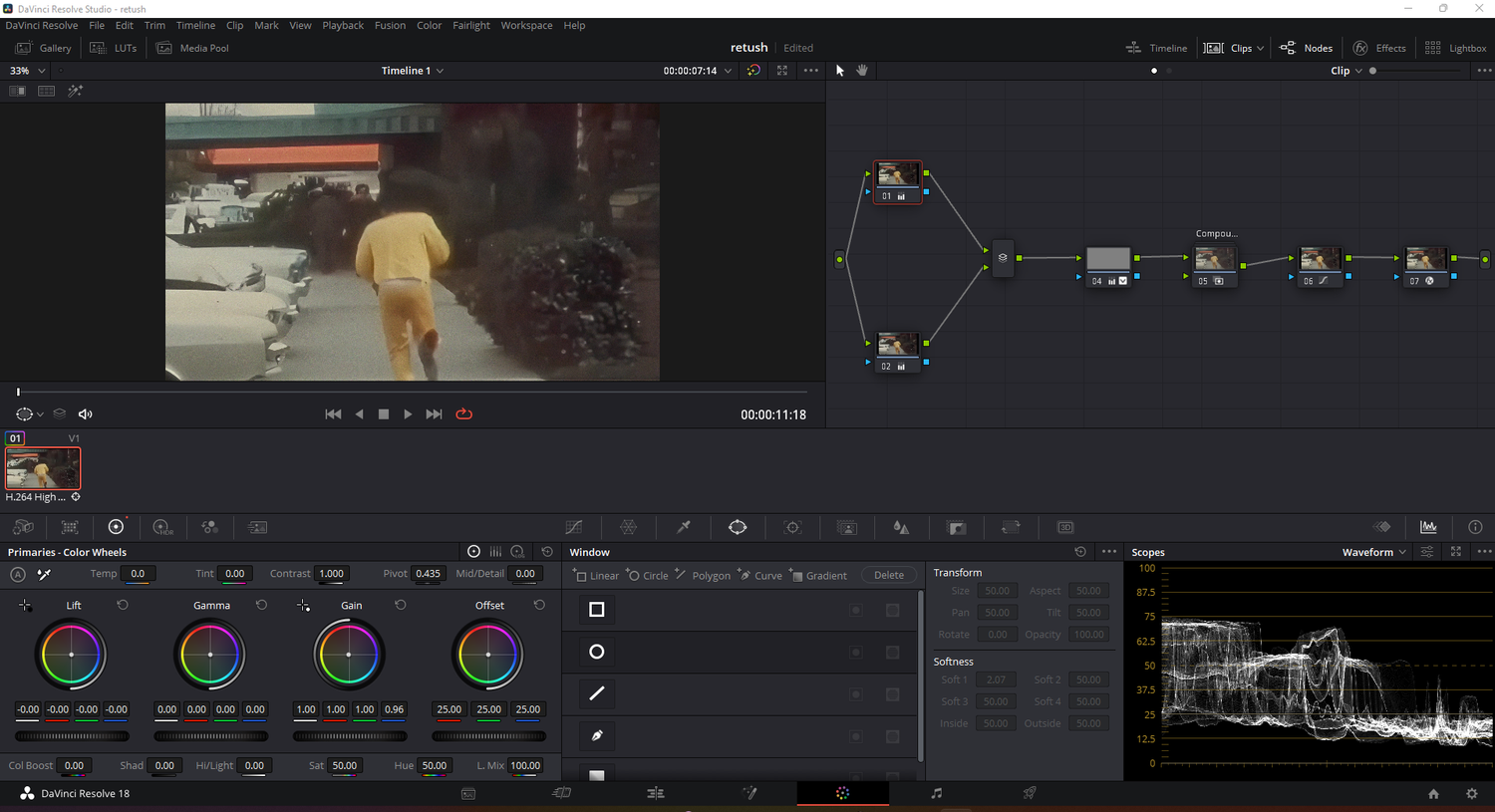Image resolution: width=1495 pixels, height=812 pixels.
Task: Open the LUTs panel
Action: coord(113,48)
